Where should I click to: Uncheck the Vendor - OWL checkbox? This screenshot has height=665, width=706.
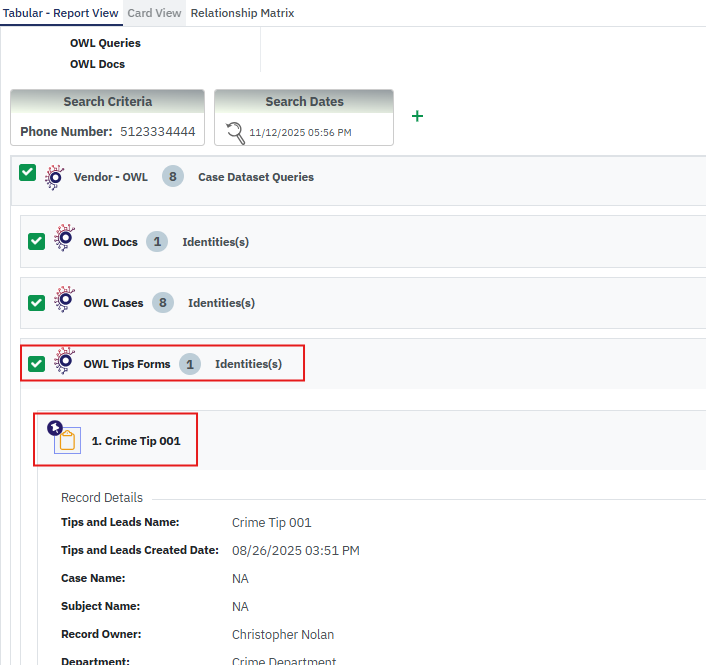click(x=28, y=173)
